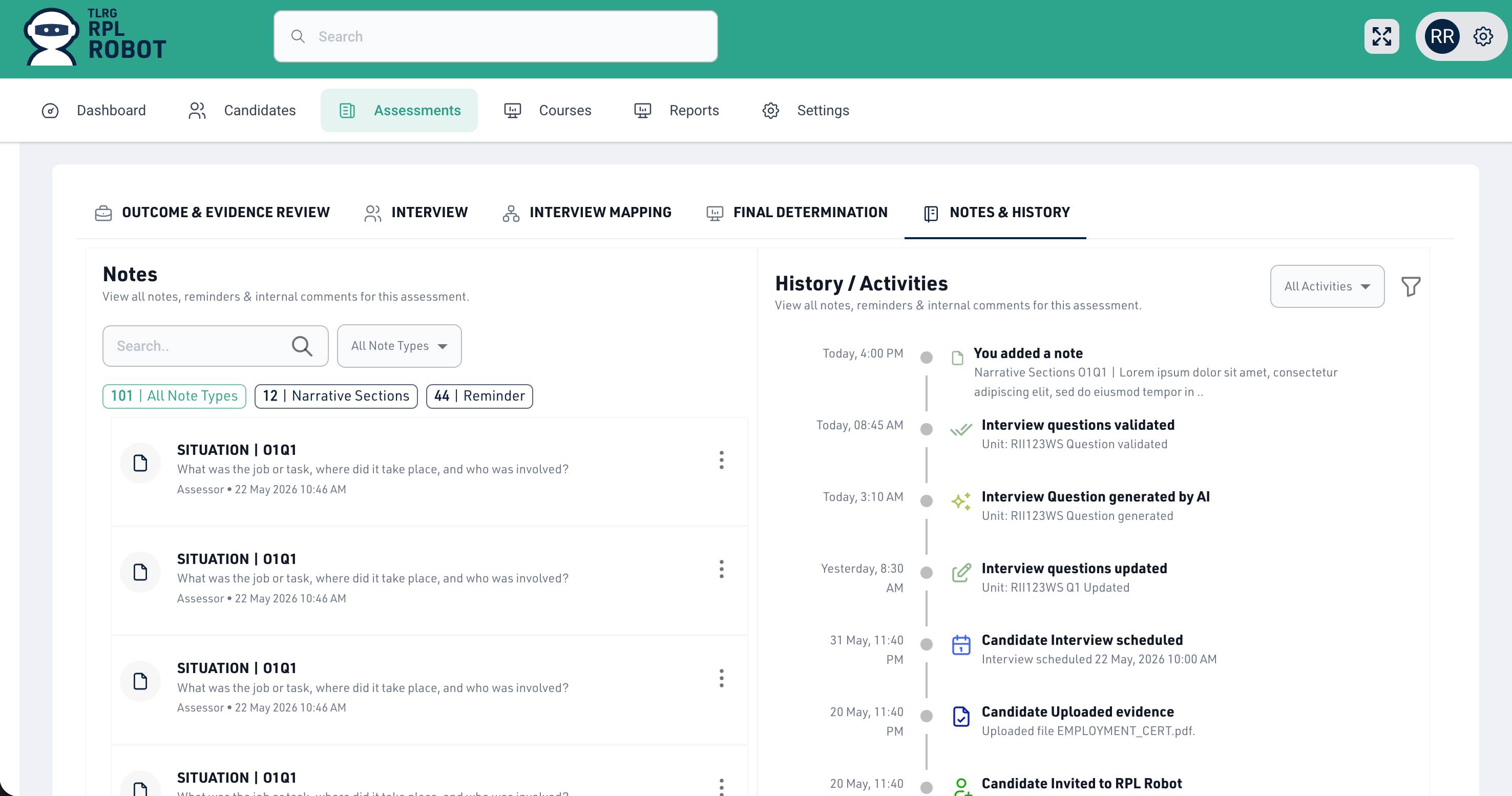Click the TLRG RPL Robot logo

point(95,36)
